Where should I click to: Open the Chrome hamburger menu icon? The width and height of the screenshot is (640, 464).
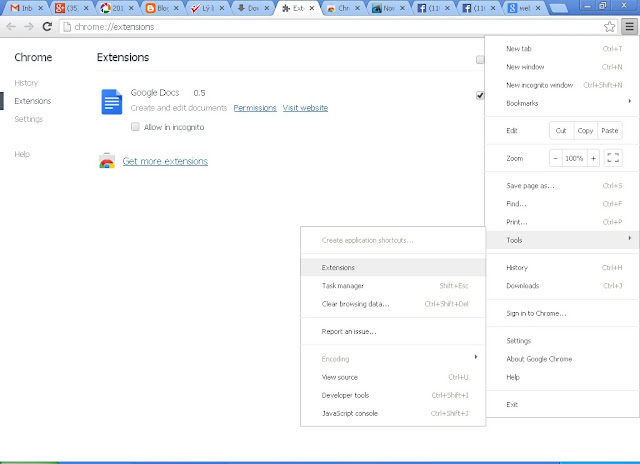629,27
